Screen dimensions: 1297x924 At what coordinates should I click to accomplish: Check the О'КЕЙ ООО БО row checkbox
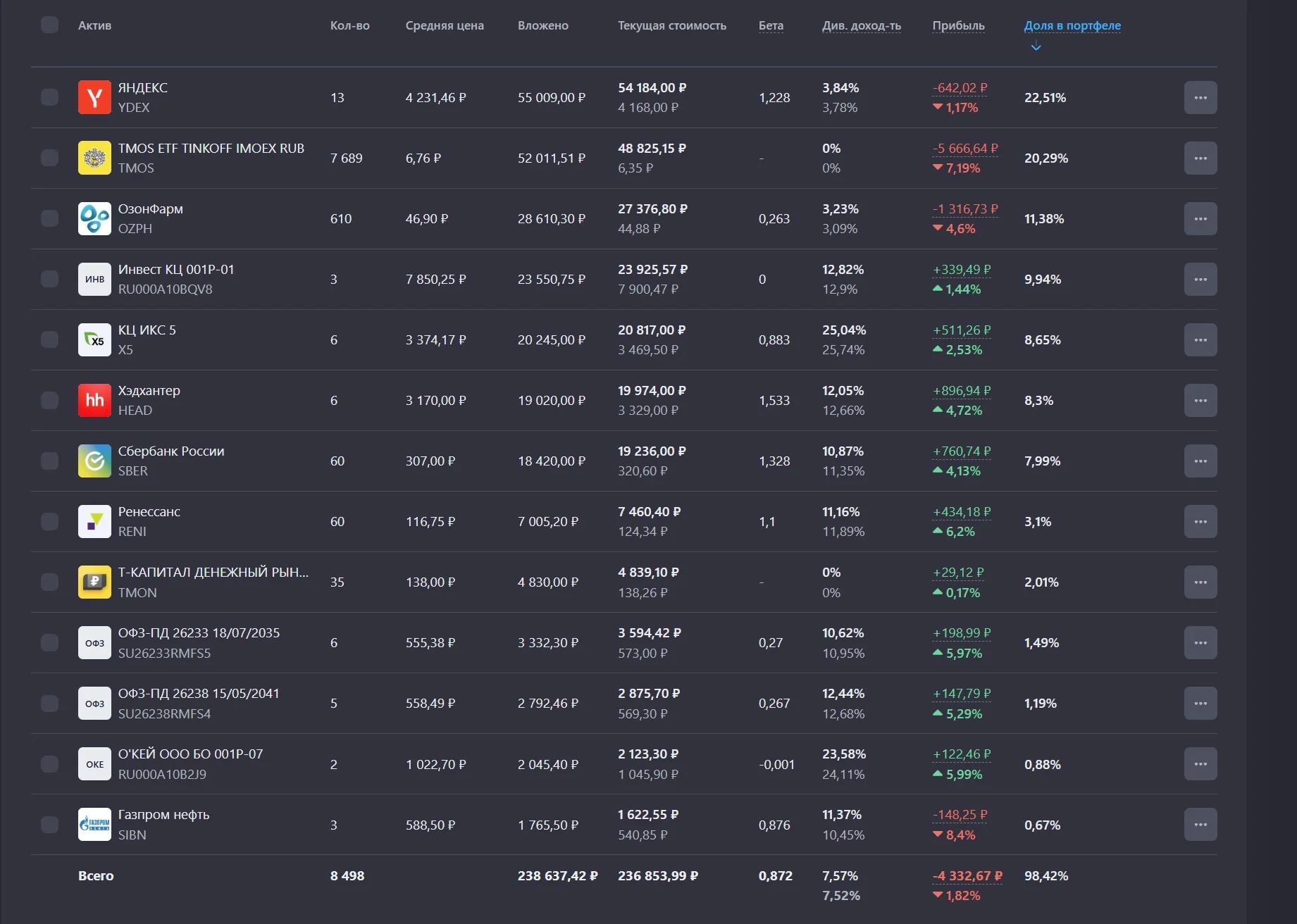click(49, 763)
